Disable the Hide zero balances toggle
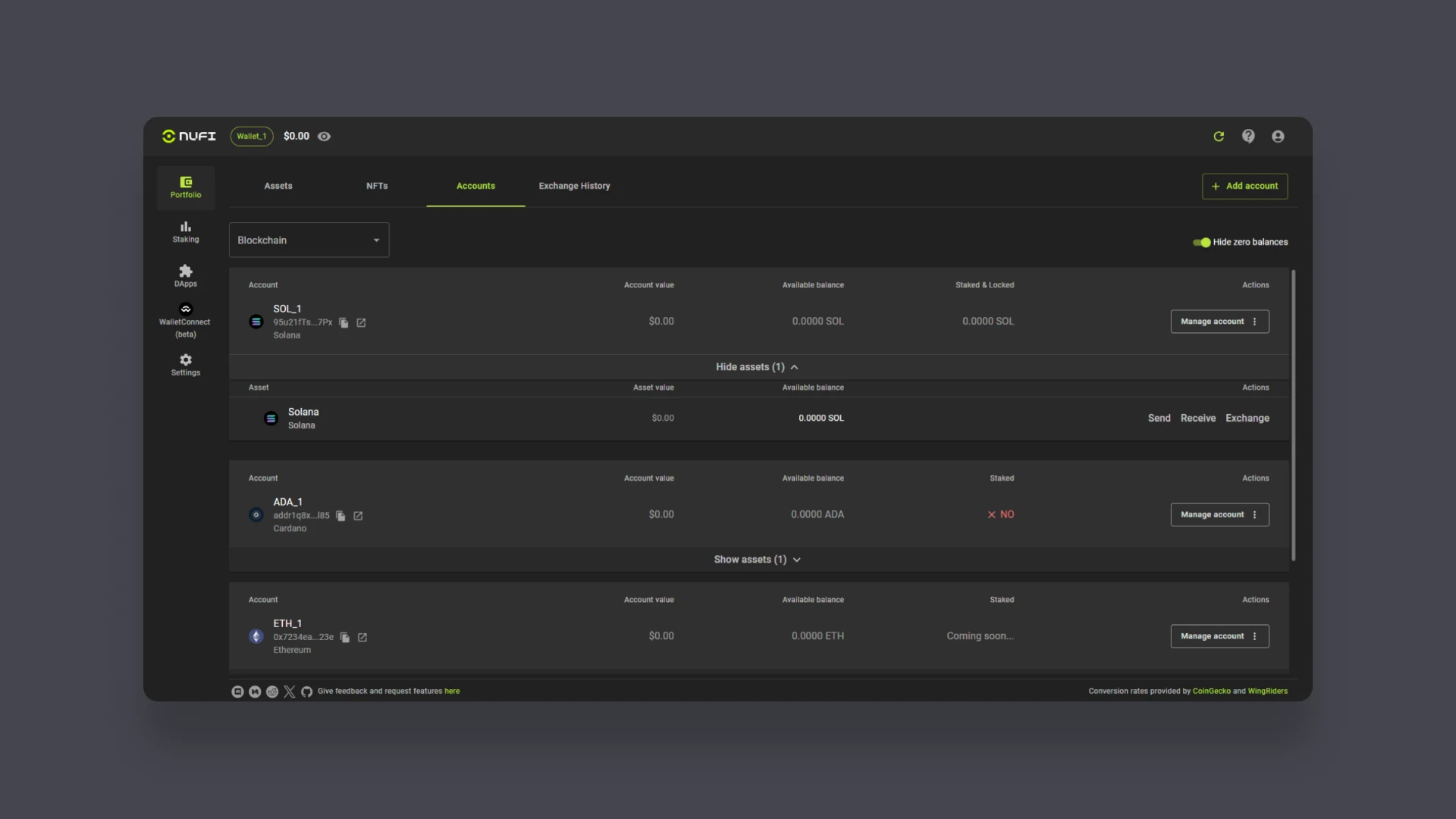Viewport: 1456px width, 819px height. pos(1201,243)
